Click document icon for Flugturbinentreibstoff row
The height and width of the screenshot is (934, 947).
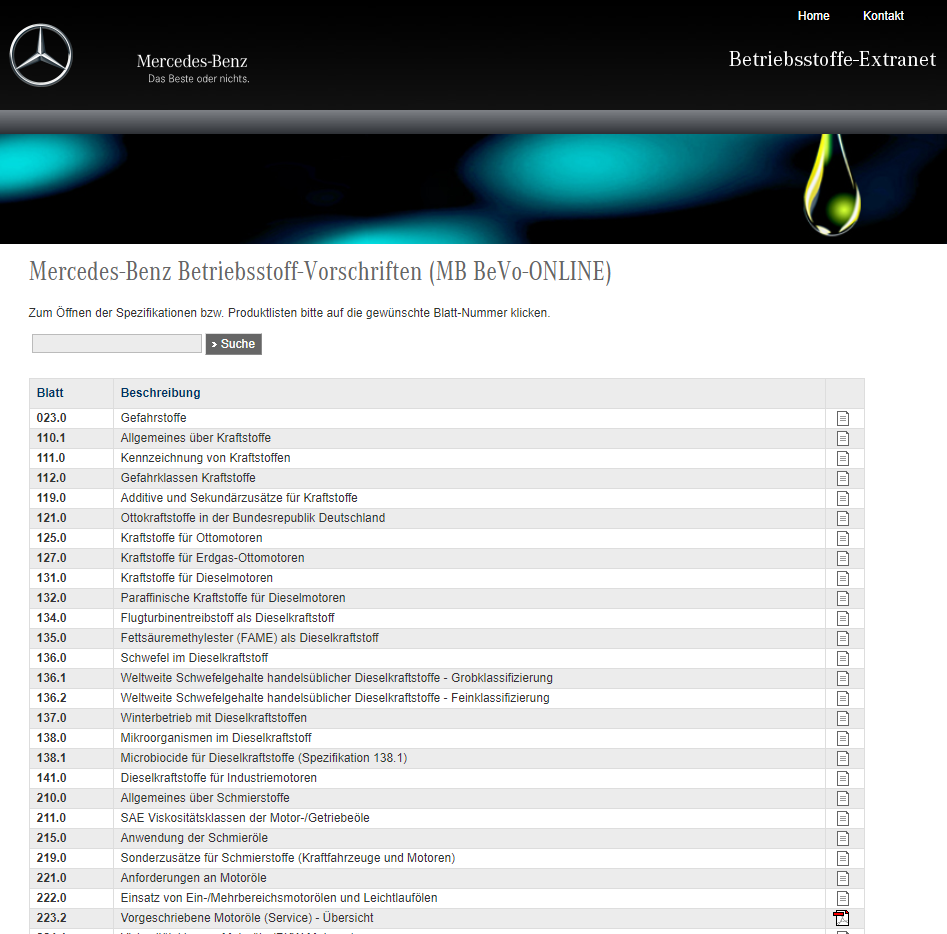pos(843,618)
